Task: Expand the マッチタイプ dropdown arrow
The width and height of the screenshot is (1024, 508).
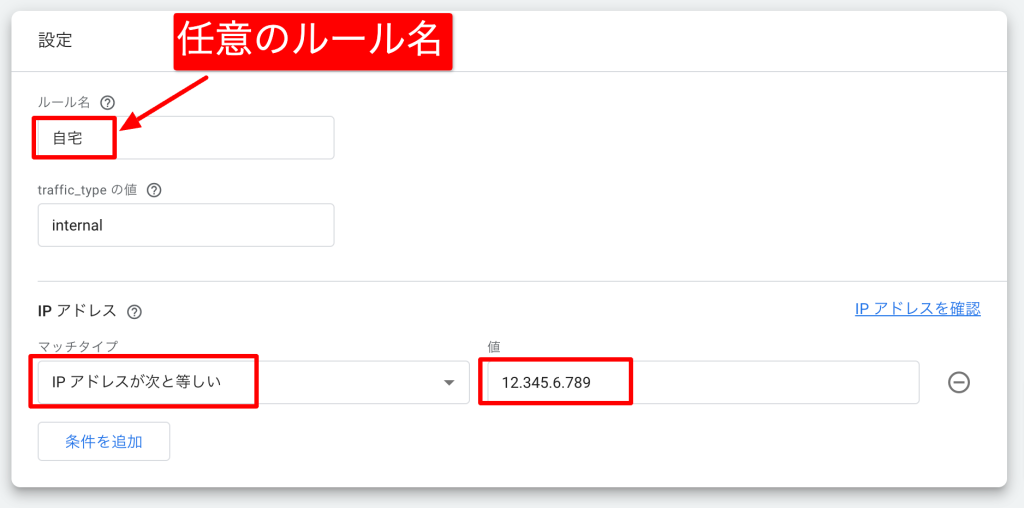Action: 450,382
